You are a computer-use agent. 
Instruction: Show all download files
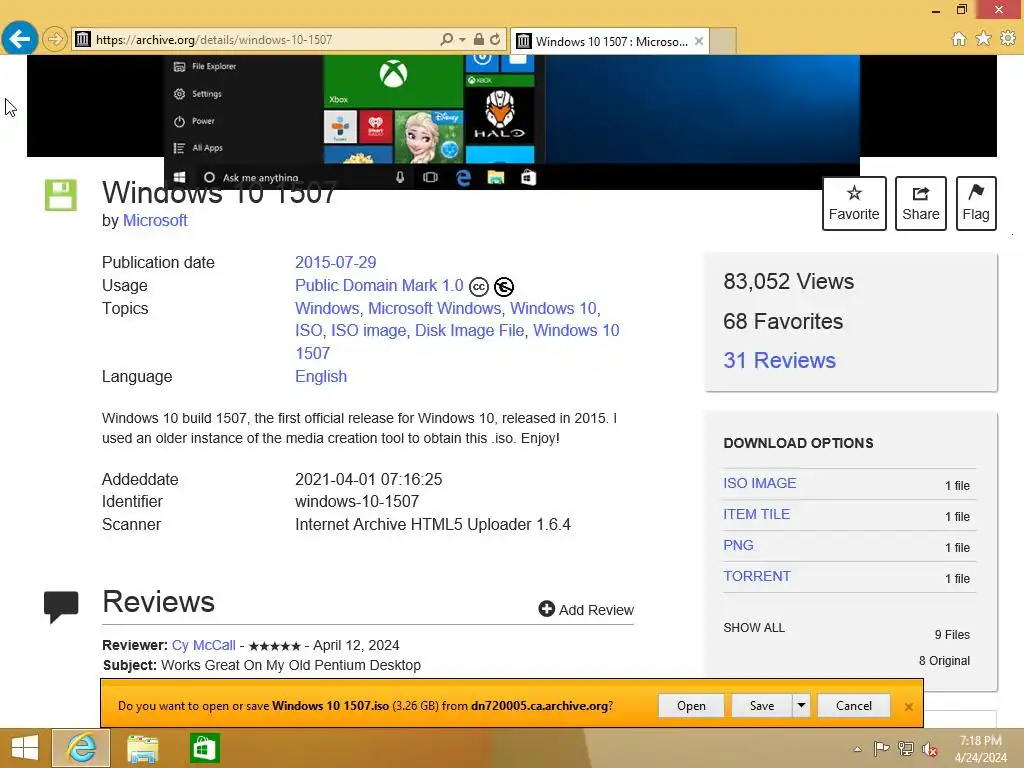(x=754, y=628)
